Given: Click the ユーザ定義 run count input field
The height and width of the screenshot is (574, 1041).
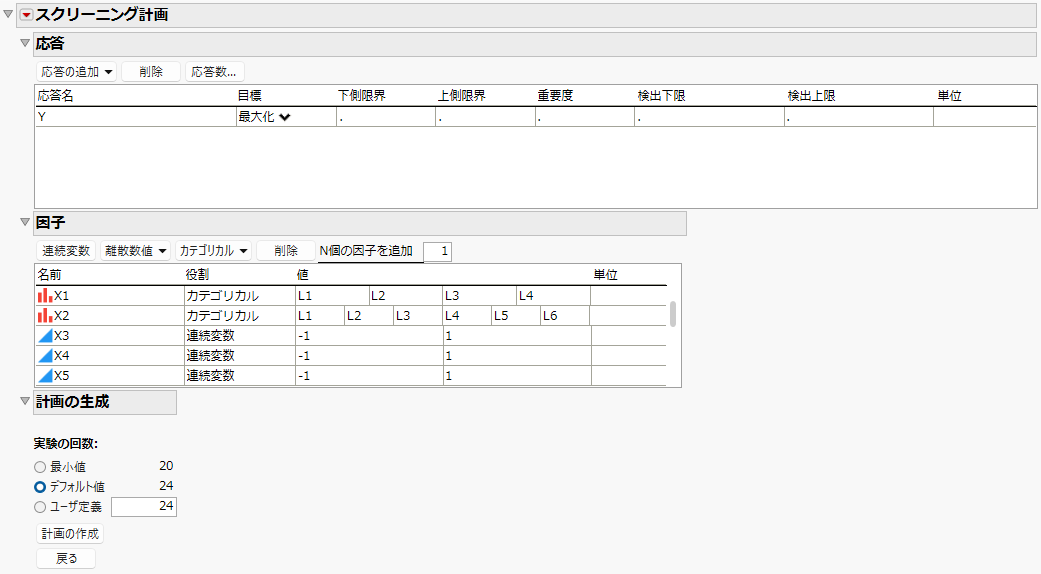Looking at the screenshot, I should click(144, 506).
